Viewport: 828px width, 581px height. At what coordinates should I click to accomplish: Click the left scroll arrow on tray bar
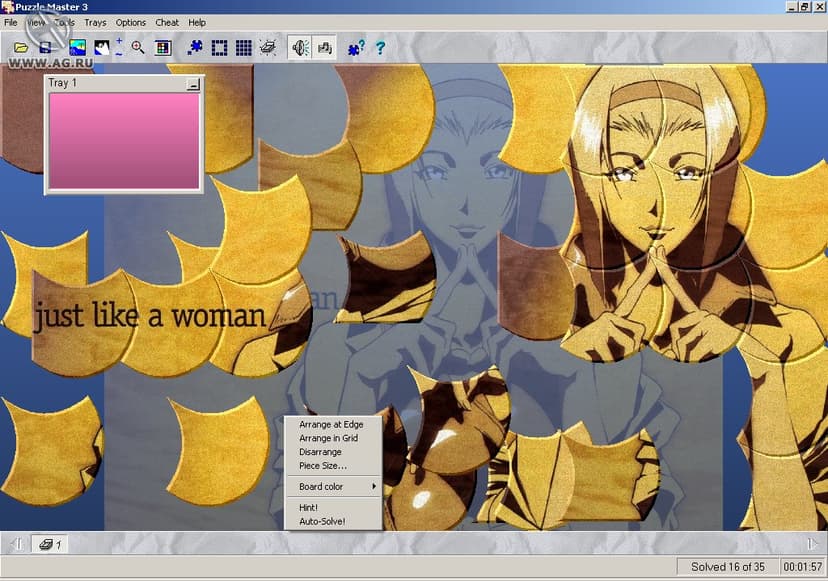click(16, 543)
